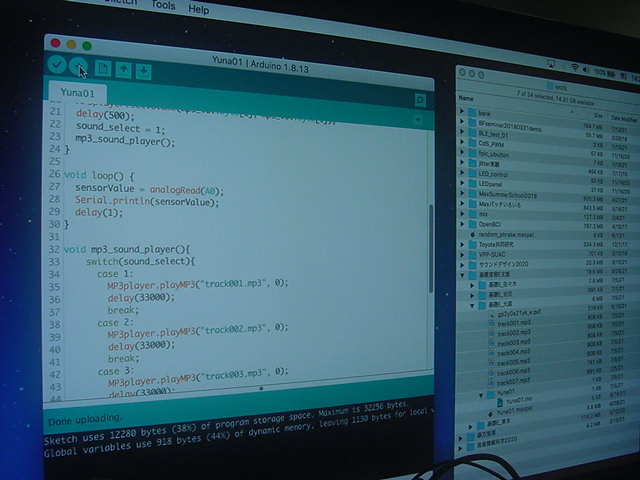Image resolution: width=640 pixels, height=480 pixels.
Task: Click the LEDpanel folder icon
Action: [x=473, y=183]
